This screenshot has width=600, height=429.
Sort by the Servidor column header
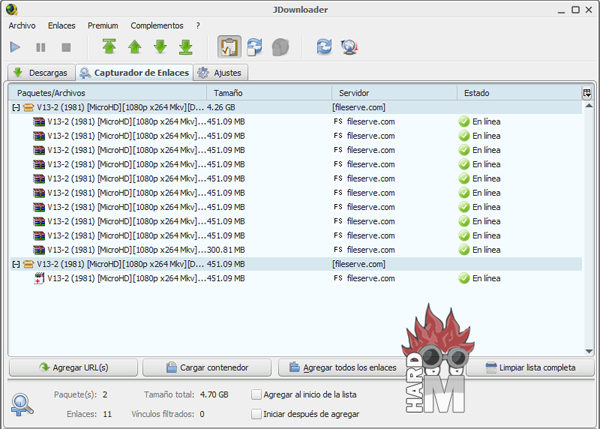(394, 93)
